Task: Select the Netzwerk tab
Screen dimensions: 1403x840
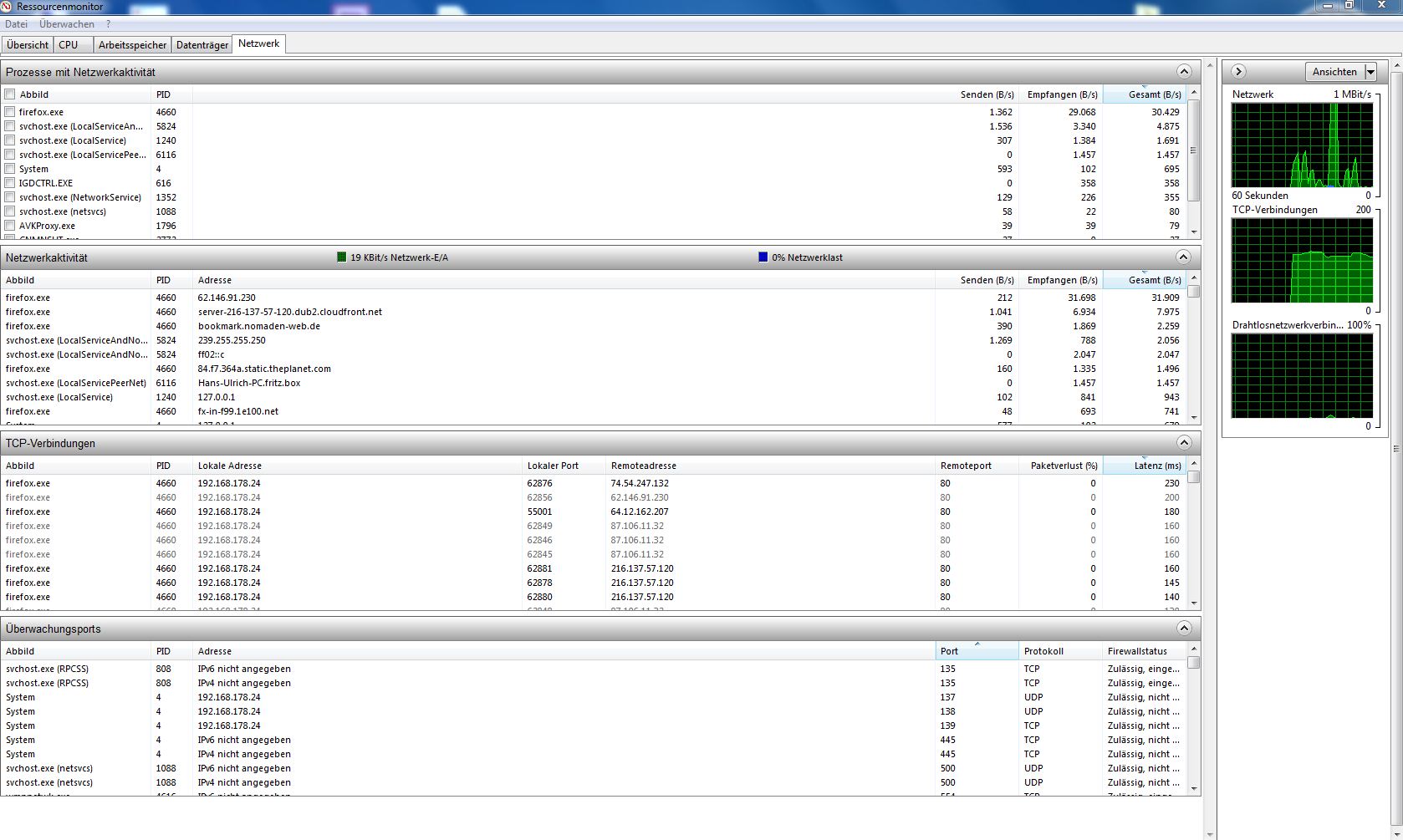Action: click(259, 43)
